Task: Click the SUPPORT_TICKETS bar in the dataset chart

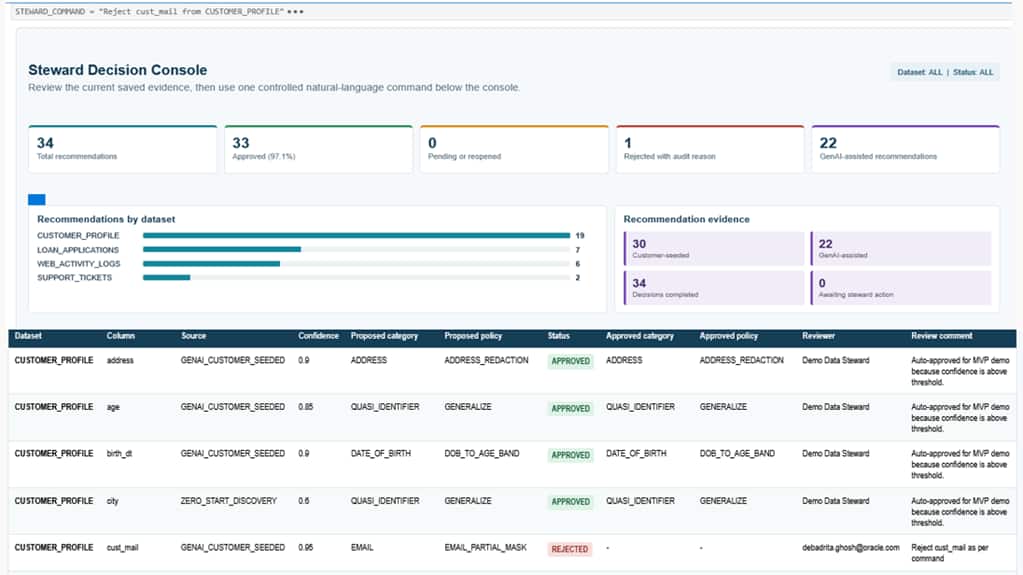Action: (166, 277)
